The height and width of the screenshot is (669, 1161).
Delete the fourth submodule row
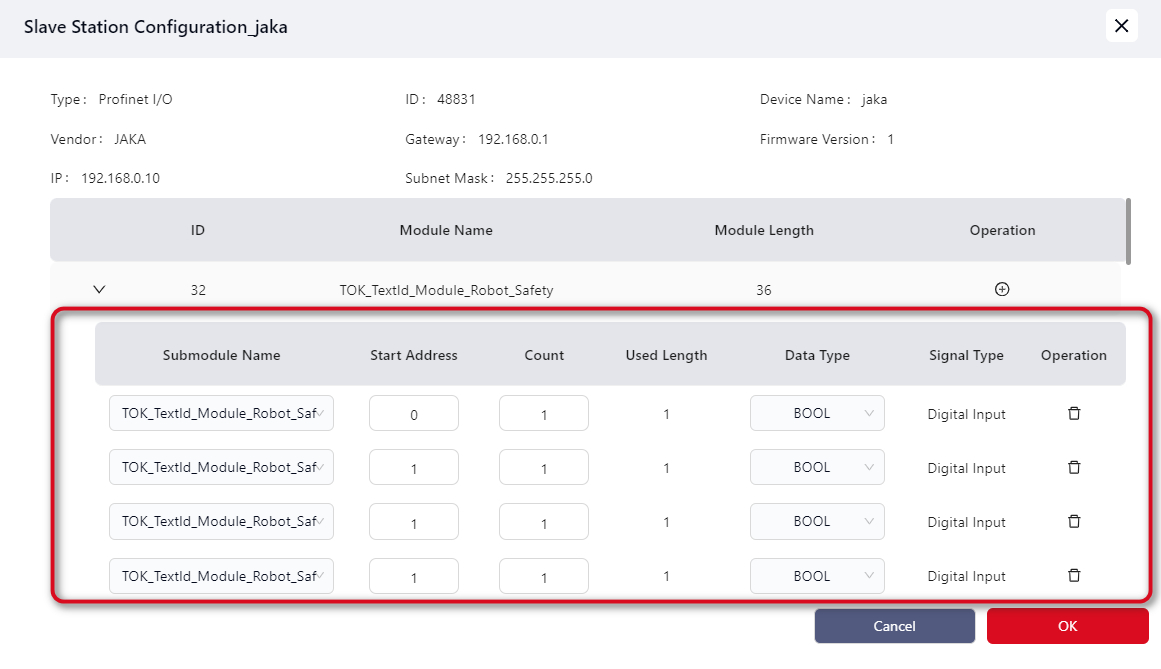[1074, 576]
